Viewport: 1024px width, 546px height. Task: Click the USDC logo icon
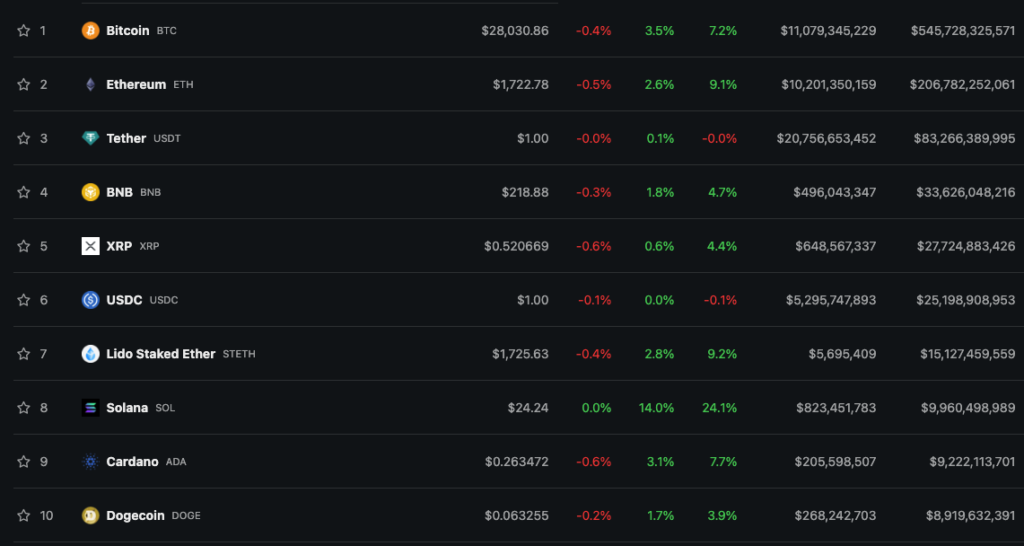tap(90, 300)
